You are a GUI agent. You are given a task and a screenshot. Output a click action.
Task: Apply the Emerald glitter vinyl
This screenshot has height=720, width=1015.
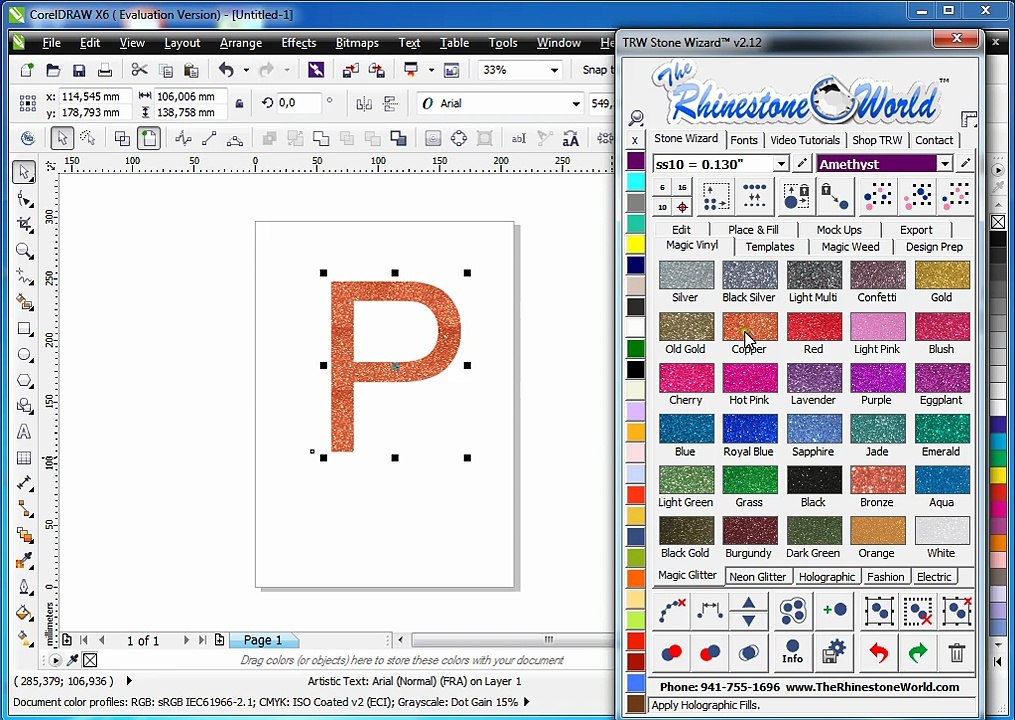[942, 429]
